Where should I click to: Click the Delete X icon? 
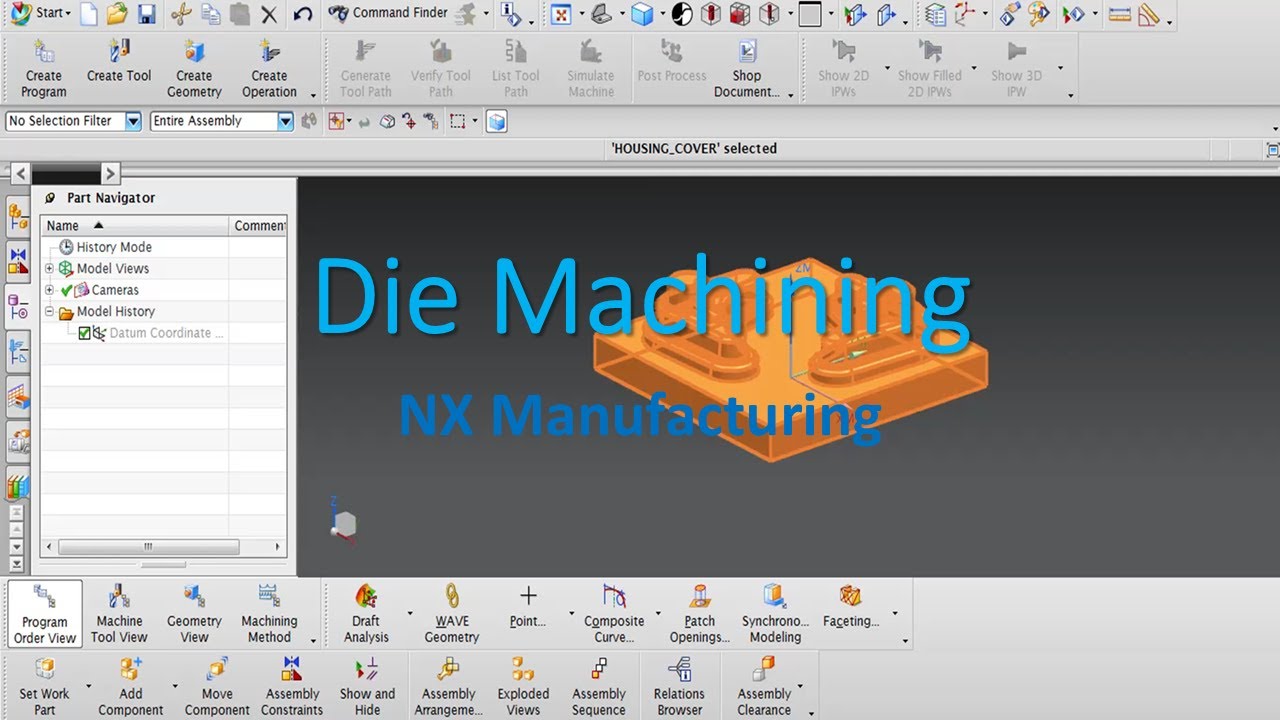click(269, 14)
